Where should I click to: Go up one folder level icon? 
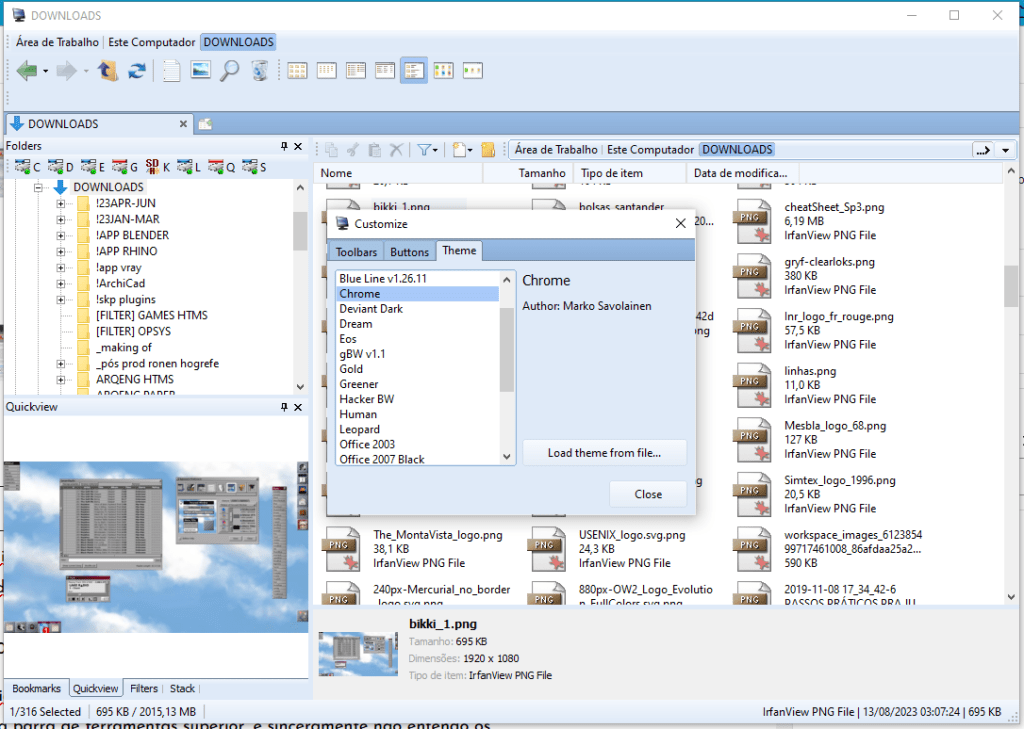point(108,70)
